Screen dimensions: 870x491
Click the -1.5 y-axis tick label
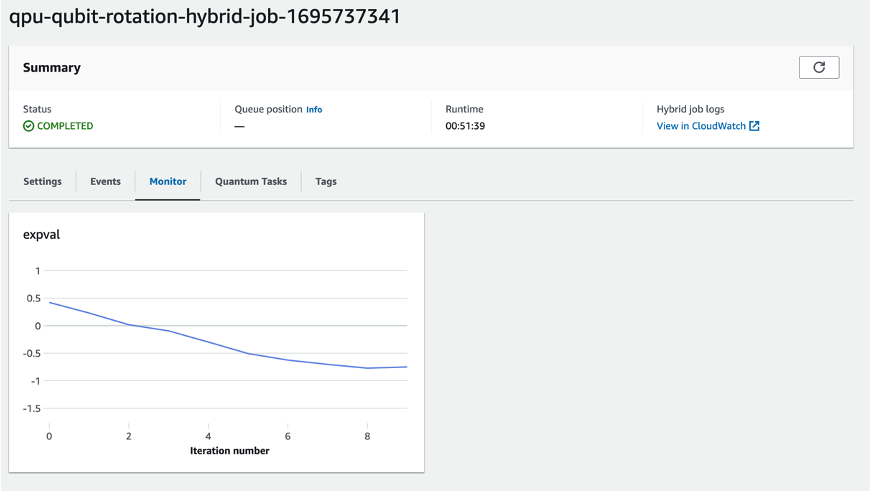click(32, 408)
